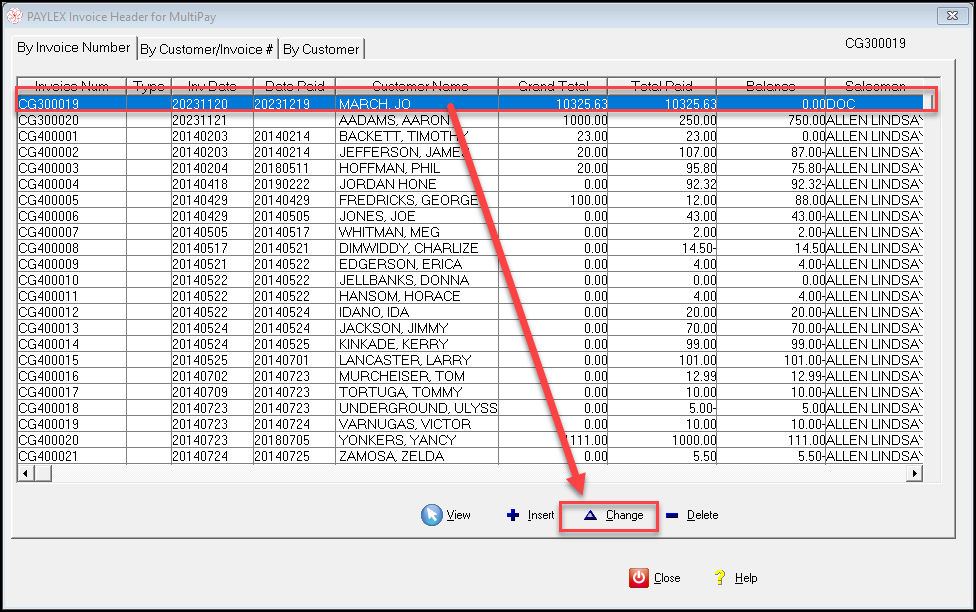Open the By Customer tab
Screen dimensions: 976x612
click(x=321, y=49)
